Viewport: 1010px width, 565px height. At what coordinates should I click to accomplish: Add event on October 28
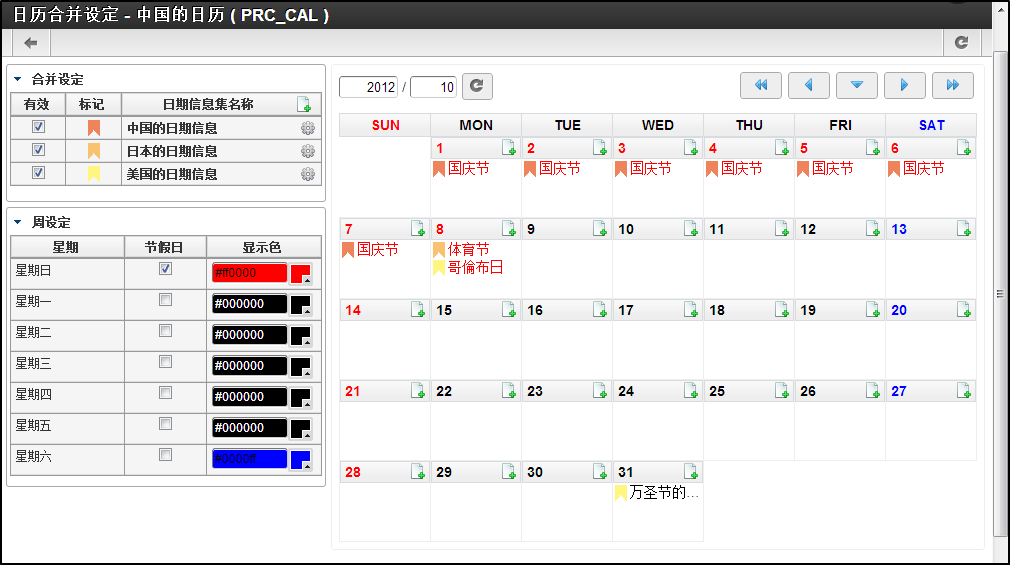pos(418,472)
